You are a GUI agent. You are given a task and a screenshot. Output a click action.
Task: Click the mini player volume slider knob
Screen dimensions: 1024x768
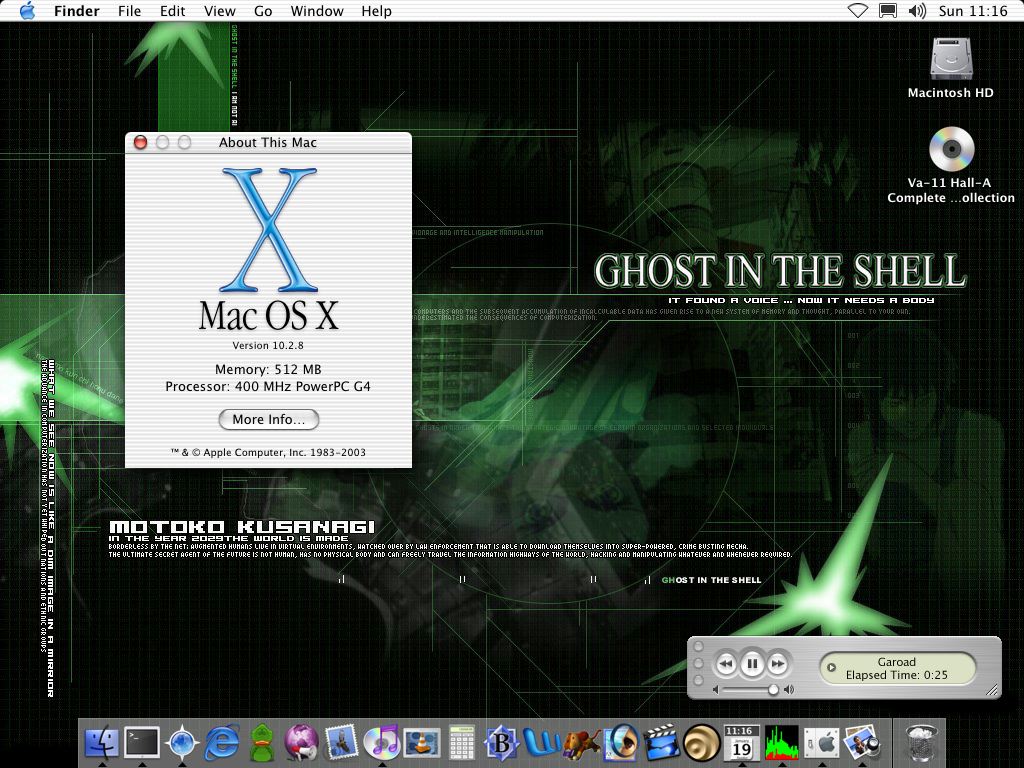tap(773, 690)
